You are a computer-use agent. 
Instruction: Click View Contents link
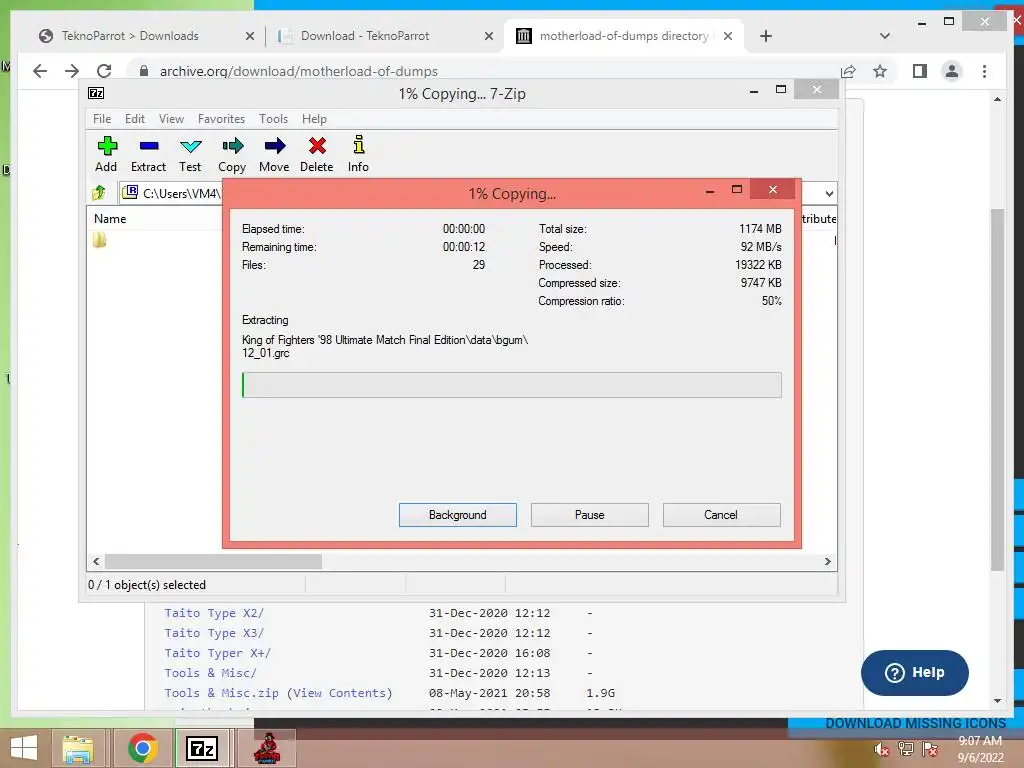coord(340,693)
